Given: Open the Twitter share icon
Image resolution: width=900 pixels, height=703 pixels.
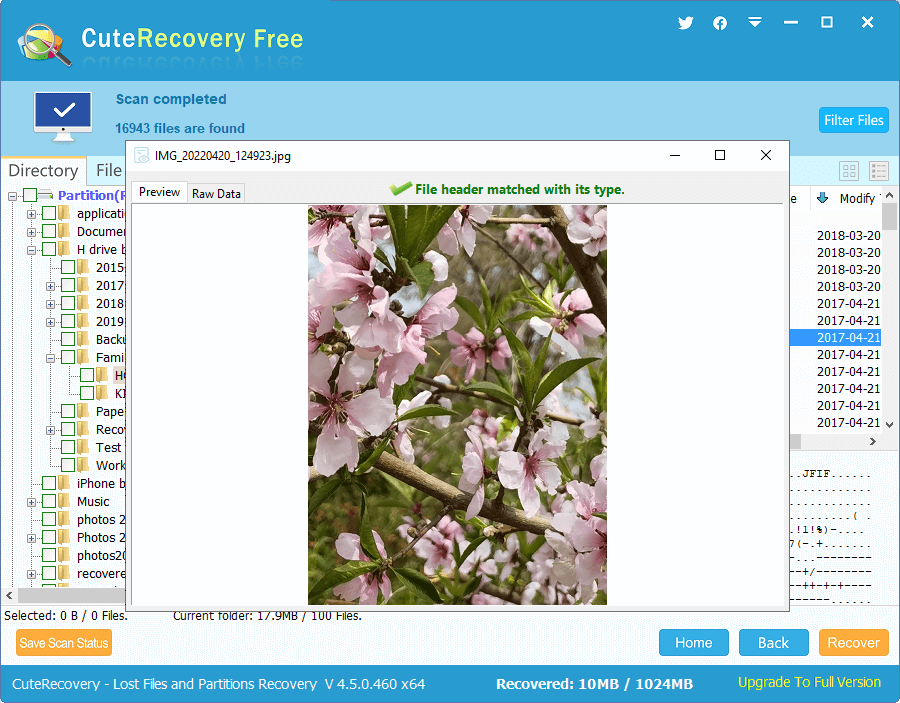Looking at the screenshot, I should (685, 23).
